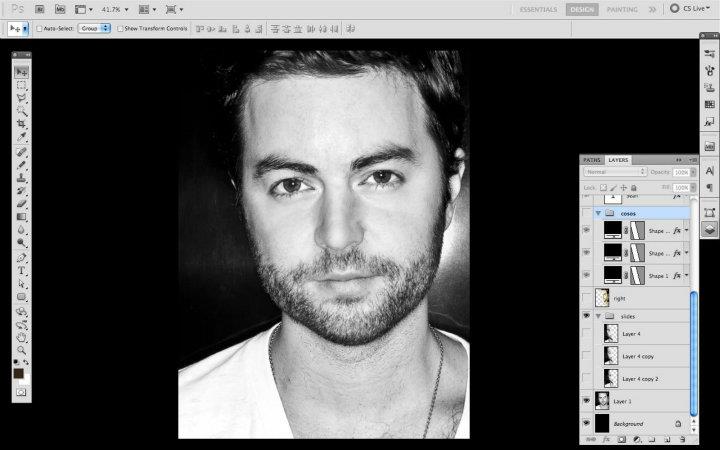Open the View Extras dropdown
Viewport: 720px width, 450px height.
[x=84, y=9]
